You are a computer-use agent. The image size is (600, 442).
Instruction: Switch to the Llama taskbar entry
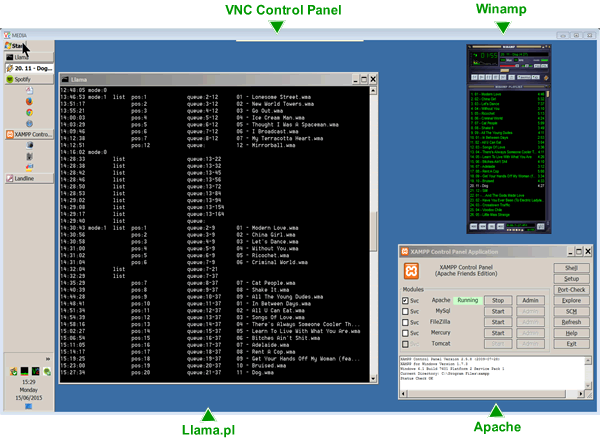click(29, 57)
